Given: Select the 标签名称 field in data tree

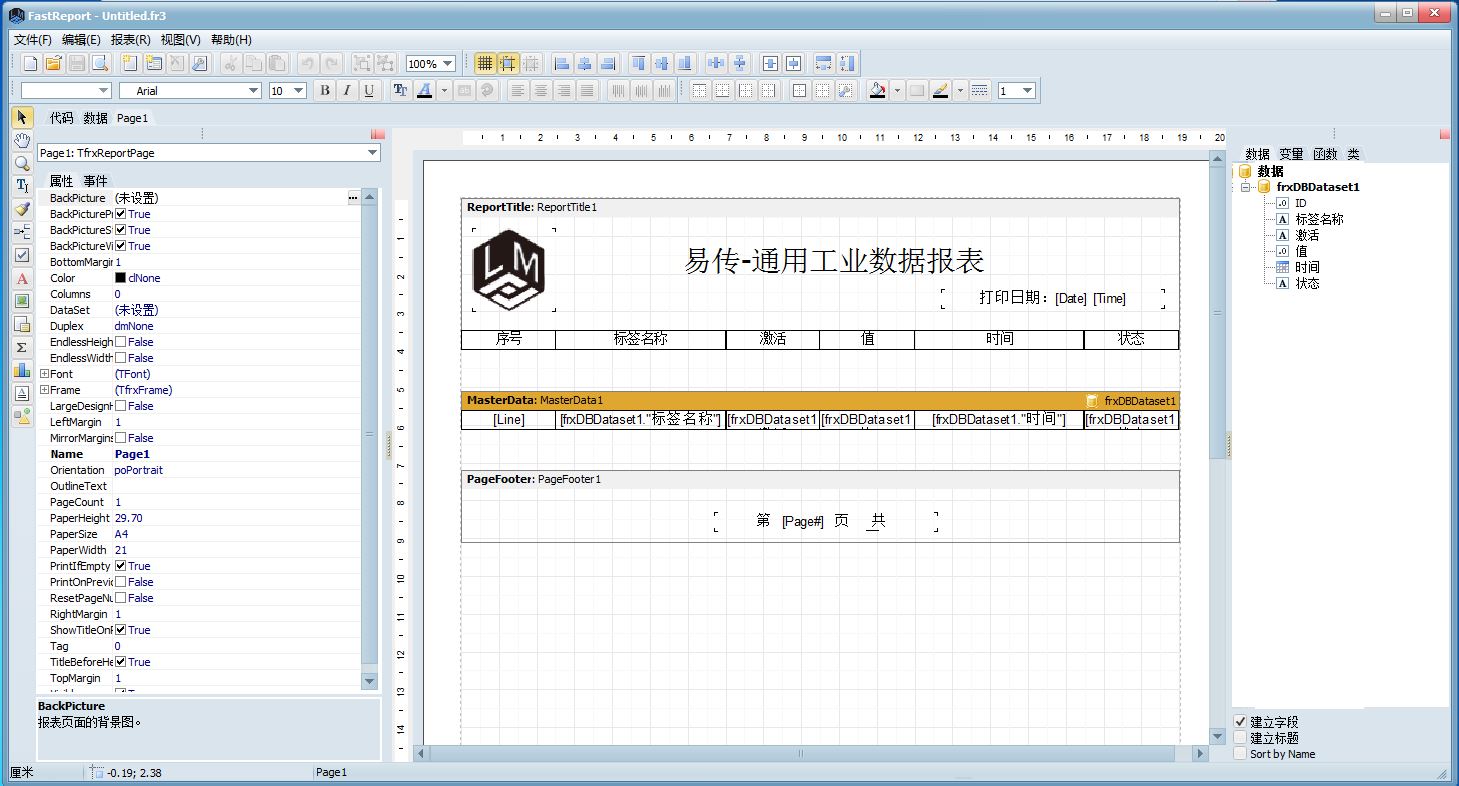Looking at the screenshot, I should pyautogui.click(x=1319, y=219).
